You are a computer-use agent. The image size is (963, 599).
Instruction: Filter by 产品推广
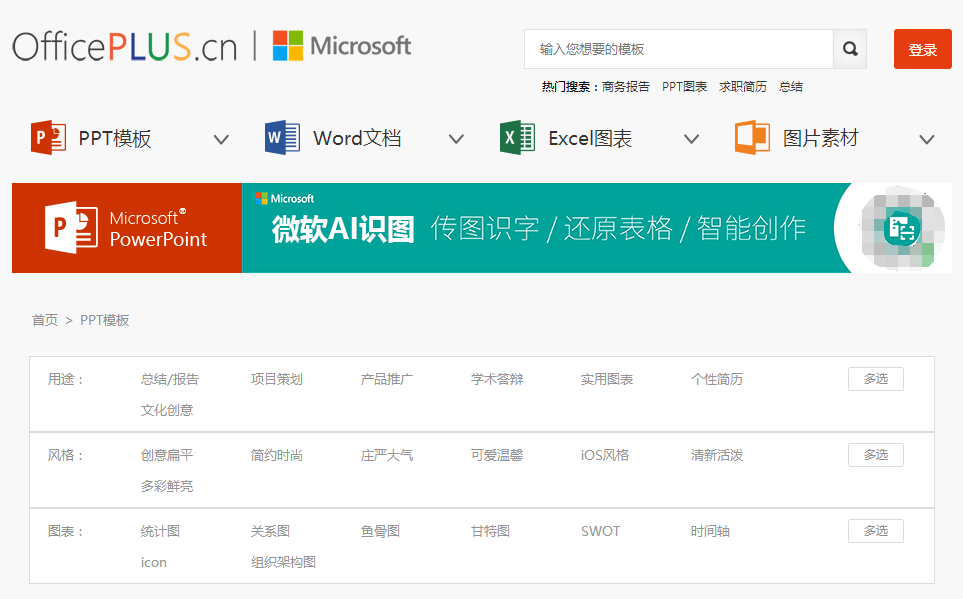pos(387,380)
